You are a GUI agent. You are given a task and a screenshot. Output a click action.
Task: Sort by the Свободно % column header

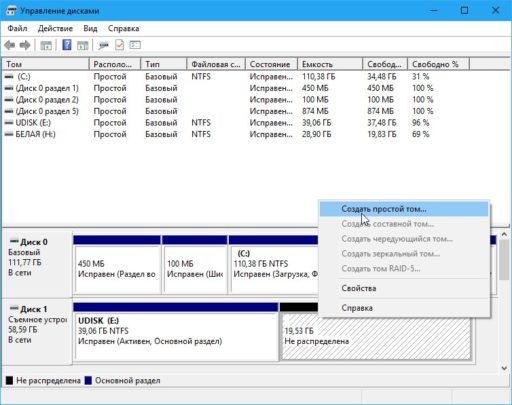pyautogui.click(x=439, y=64)
